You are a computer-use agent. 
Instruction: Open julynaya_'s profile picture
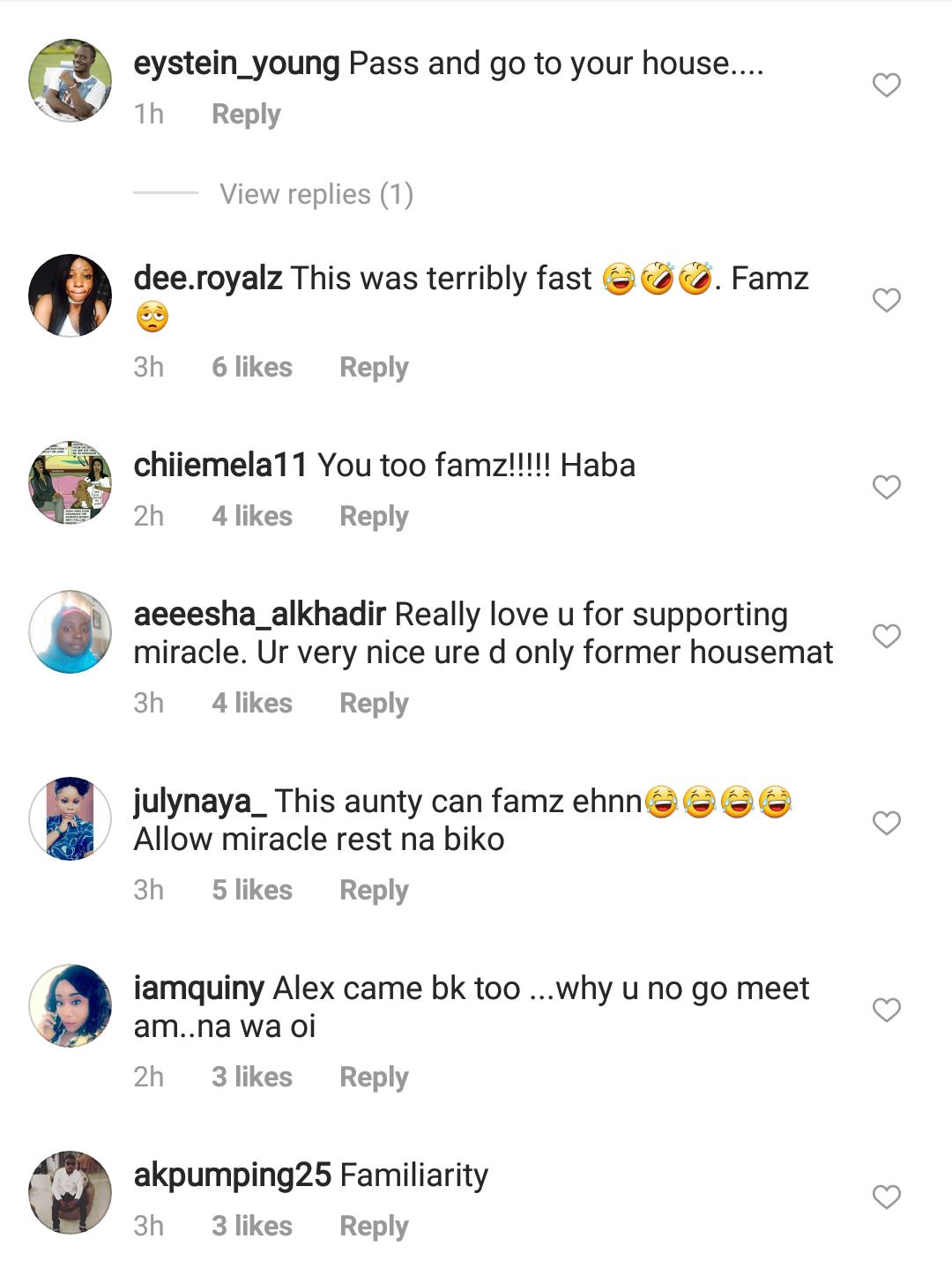pos(71,818)
